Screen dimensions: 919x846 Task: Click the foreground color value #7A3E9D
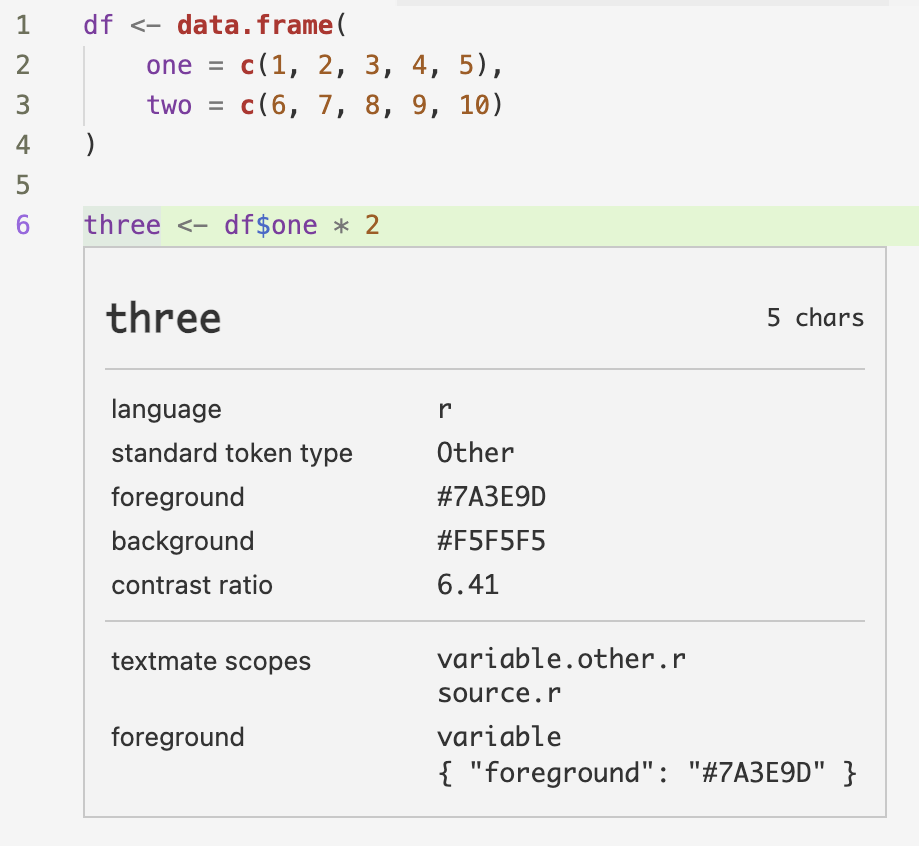pos(488,497)
